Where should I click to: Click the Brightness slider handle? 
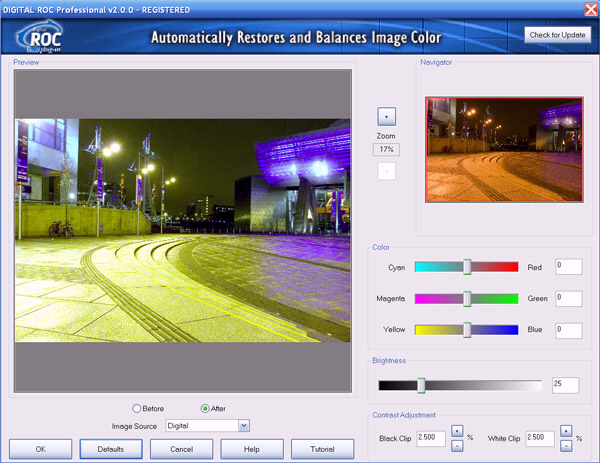tap(421, 385)
